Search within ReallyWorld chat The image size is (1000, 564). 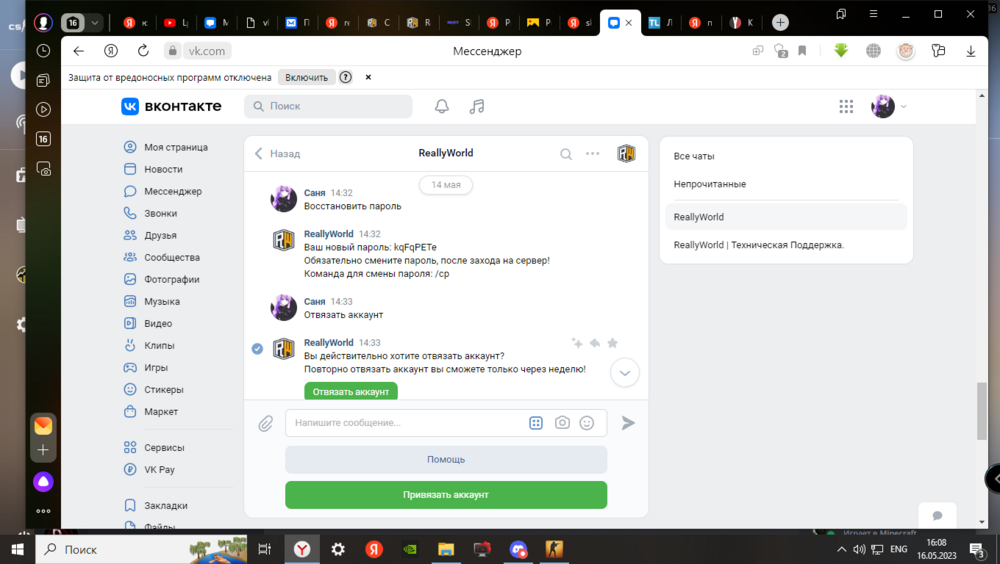566,154
